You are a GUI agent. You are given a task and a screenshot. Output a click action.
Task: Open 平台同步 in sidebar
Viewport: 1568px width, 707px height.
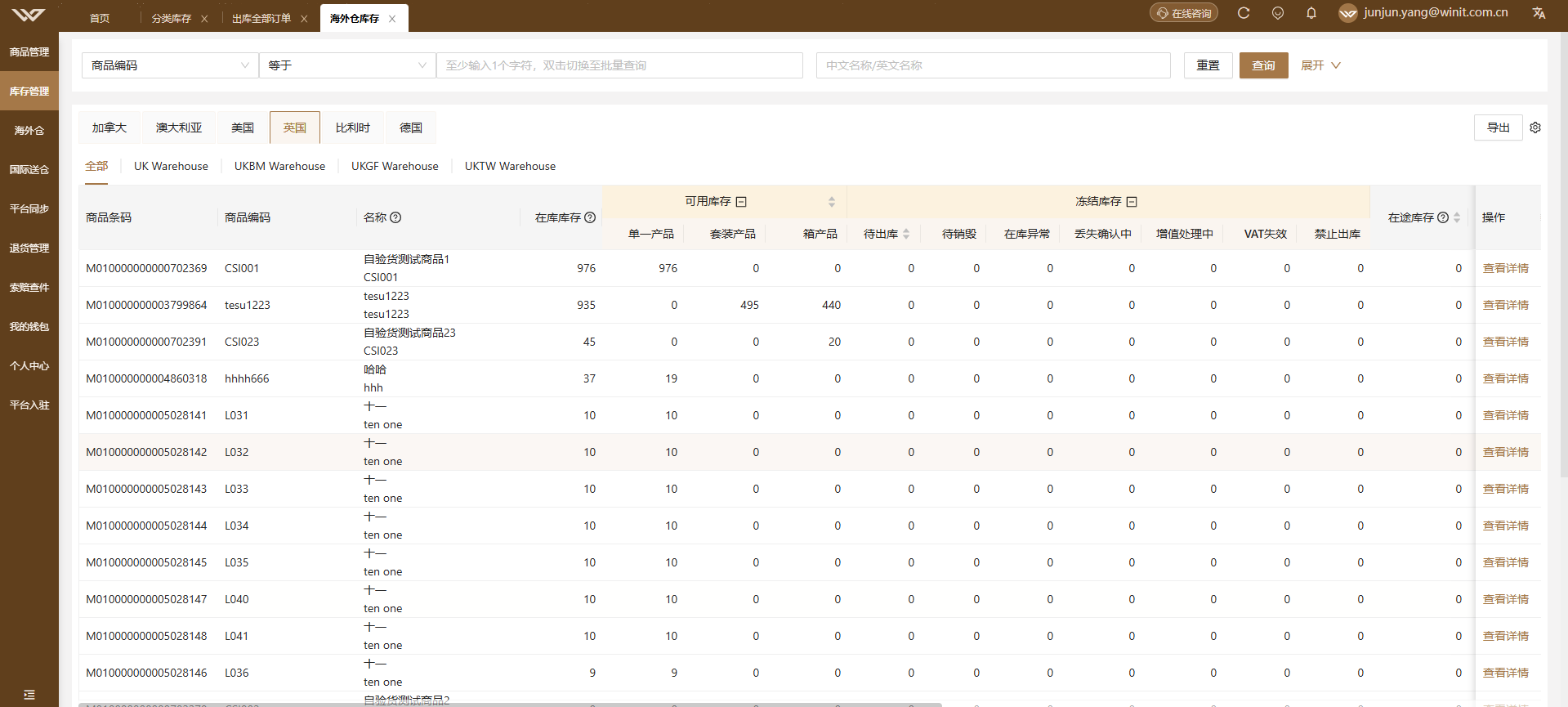[x=29, y=209]
